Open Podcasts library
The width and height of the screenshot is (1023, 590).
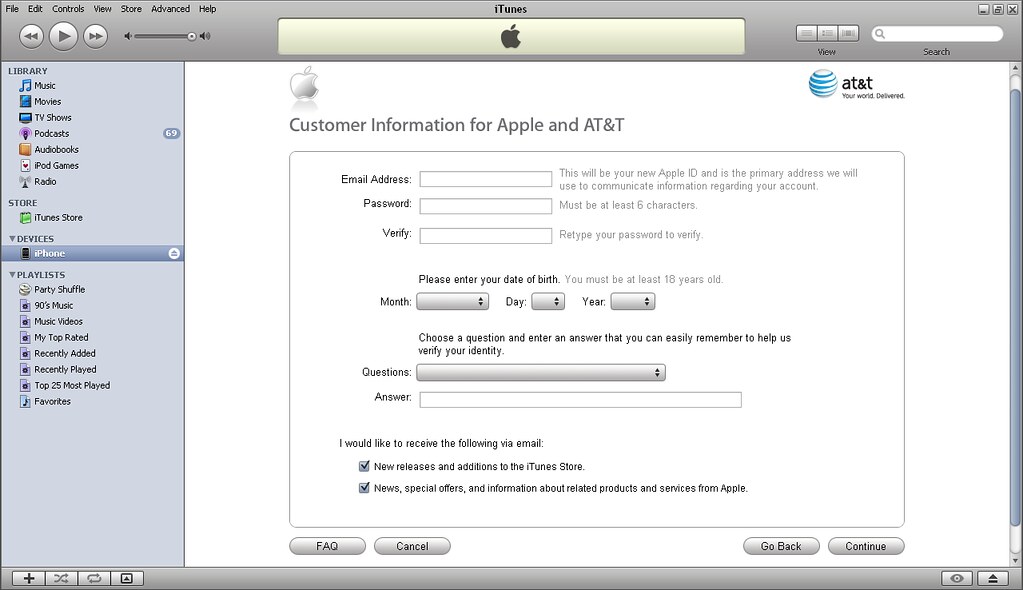pos(51,133)
